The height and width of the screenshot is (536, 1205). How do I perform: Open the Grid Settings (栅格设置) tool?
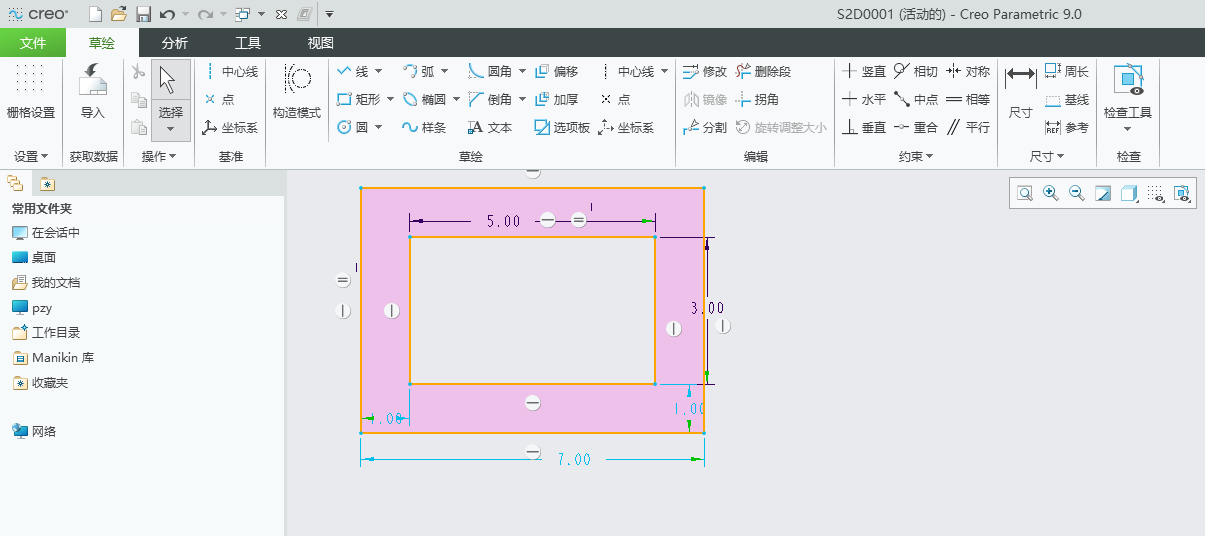coord(31,93)
